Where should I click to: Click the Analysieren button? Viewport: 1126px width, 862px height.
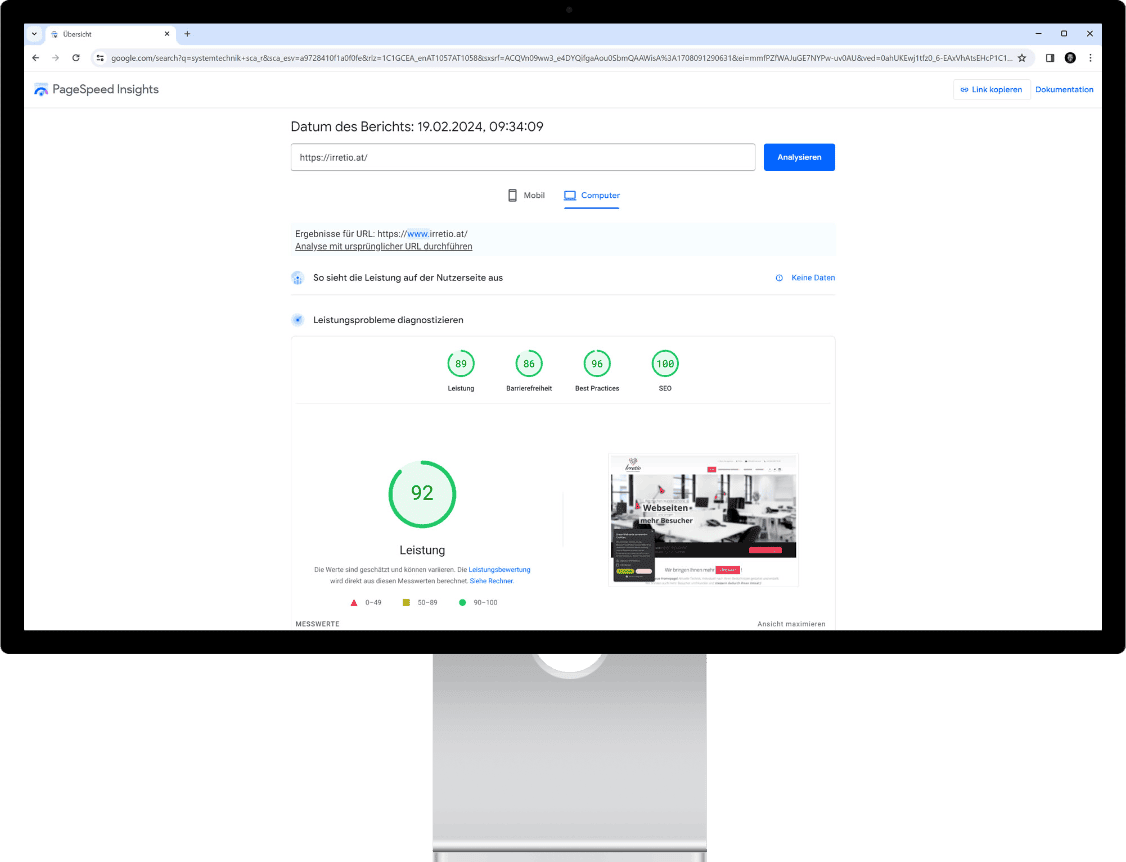[x=799, y=157]
